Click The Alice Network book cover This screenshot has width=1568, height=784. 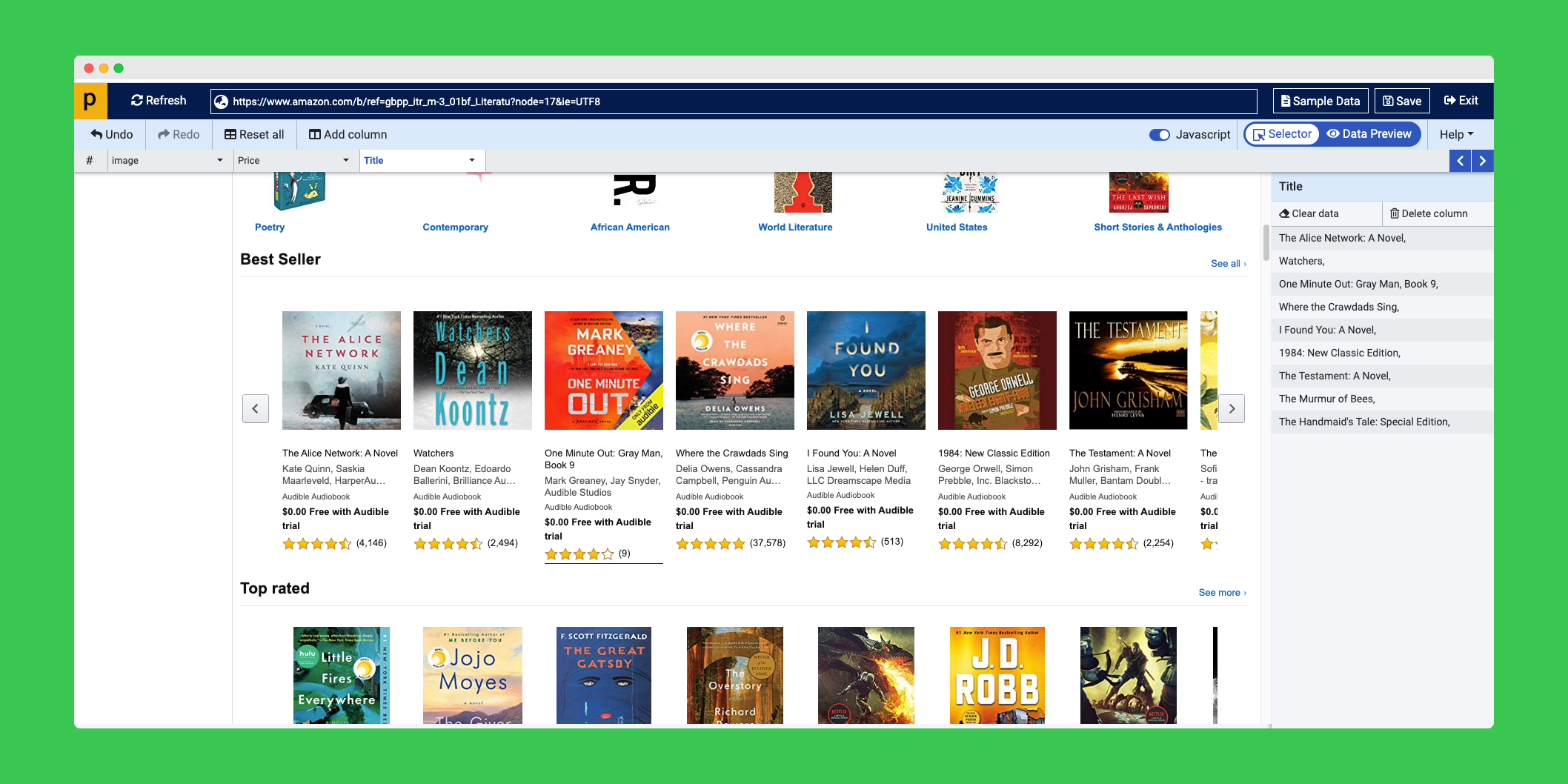point(342,371)
